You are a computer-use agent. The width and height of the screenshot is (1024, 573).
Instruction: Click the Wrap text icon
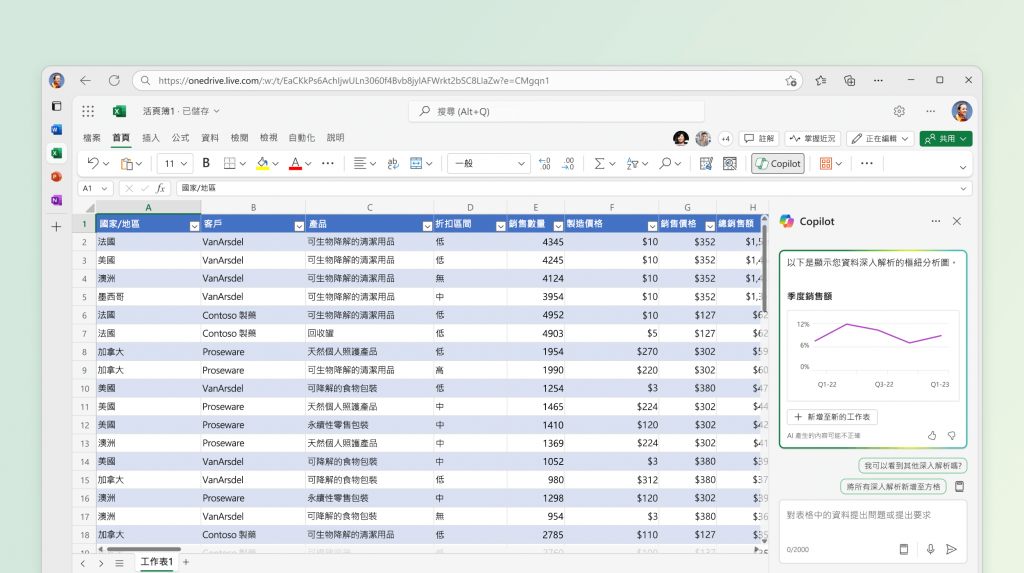pyautogui.click(x=392, y=163)
